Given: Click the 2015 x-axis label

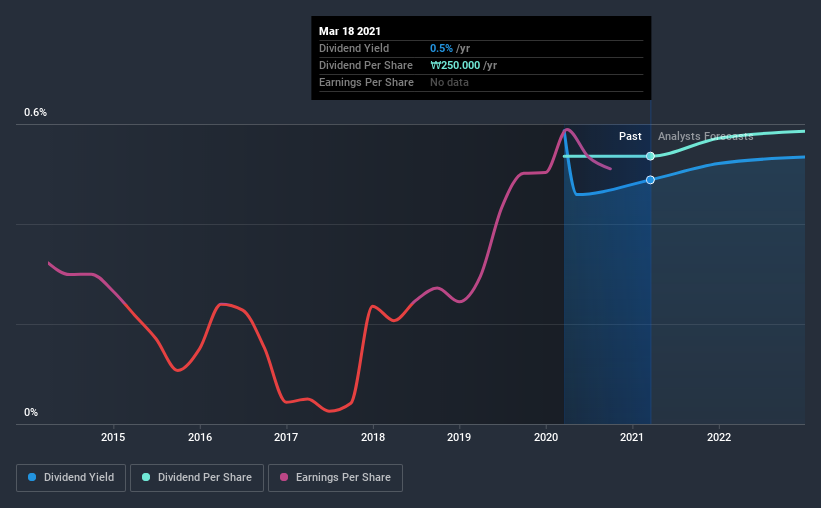Looking at the screenshot, I should (113, 437).
